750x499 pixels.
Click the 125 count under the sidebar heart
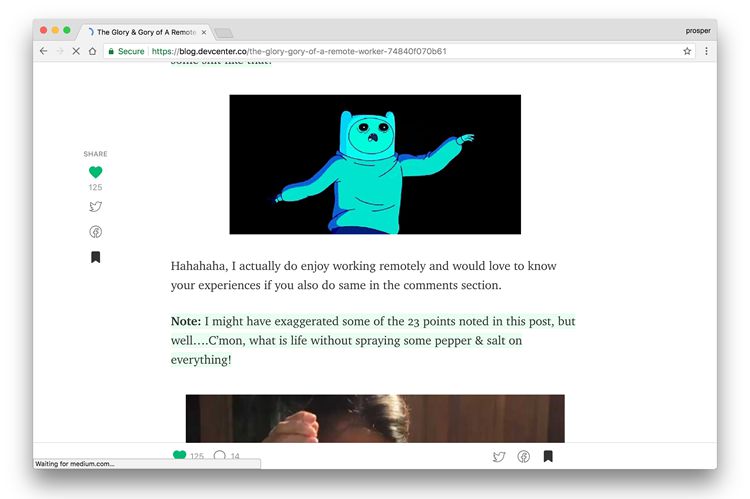point(95,187)
